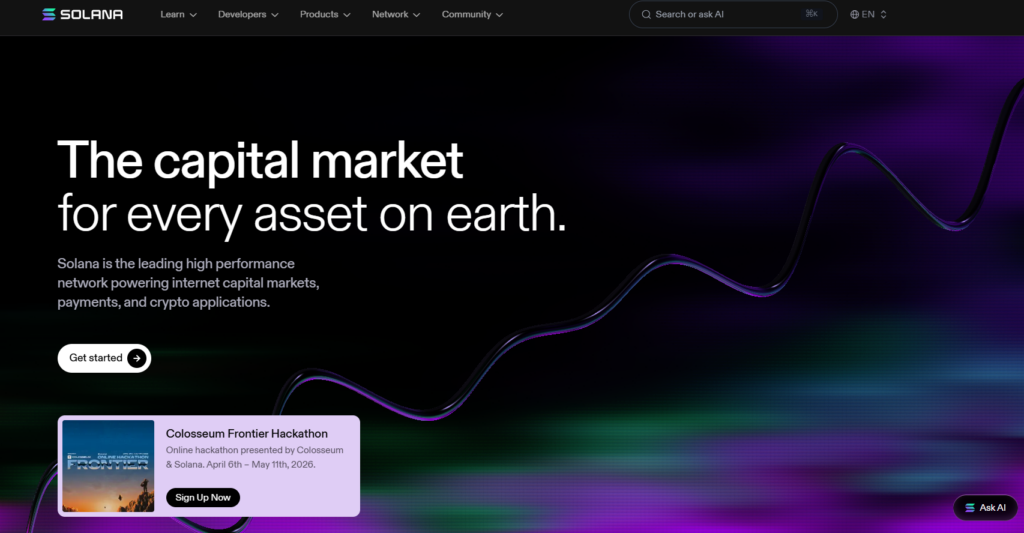Click the Frontier hackathon thumbnail image
This screenshot has width=1024, height=533.
pos(108,466)
